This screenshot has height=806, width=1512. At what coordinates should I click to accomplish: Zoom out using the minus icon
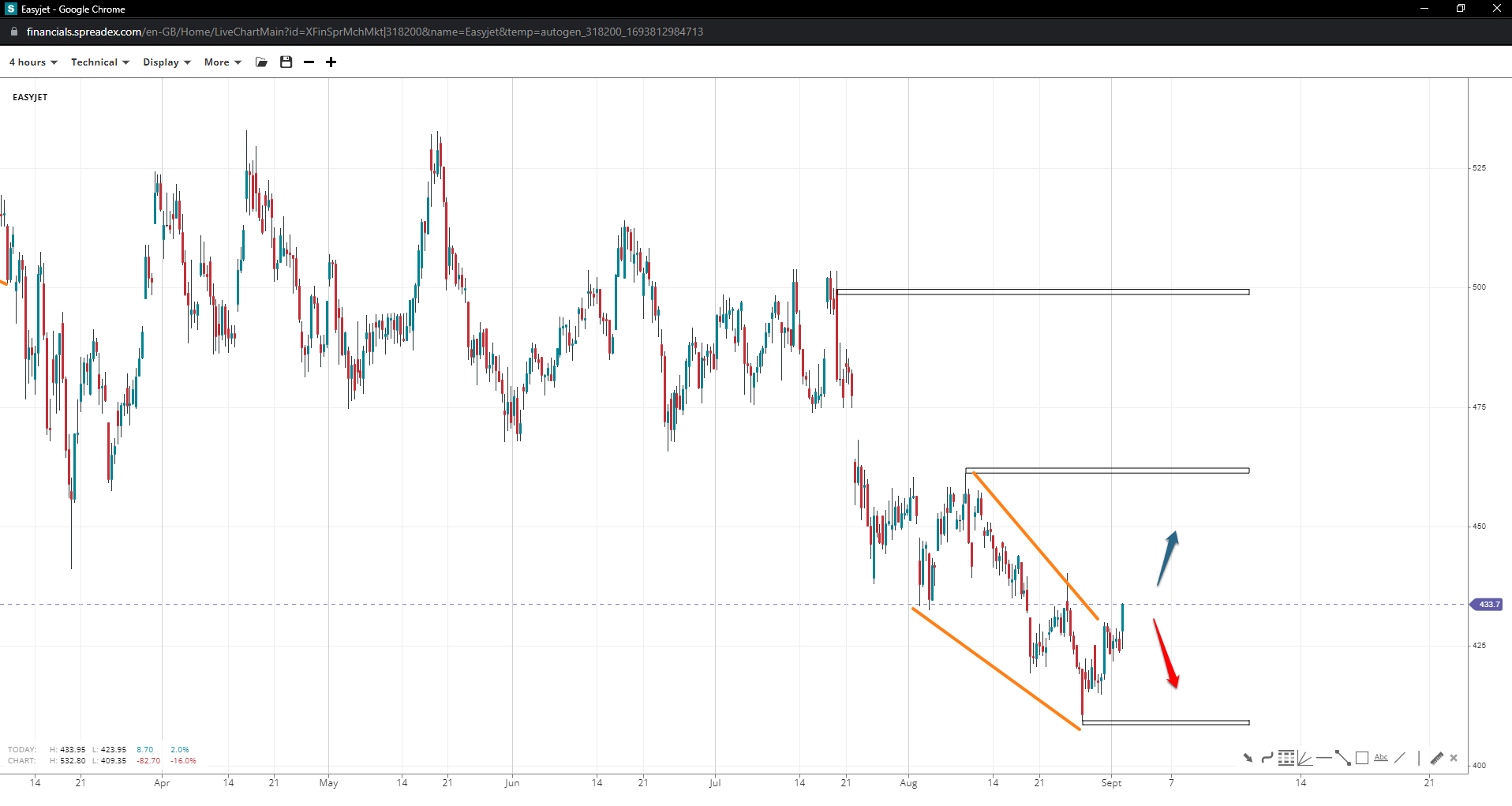(309, 62)
